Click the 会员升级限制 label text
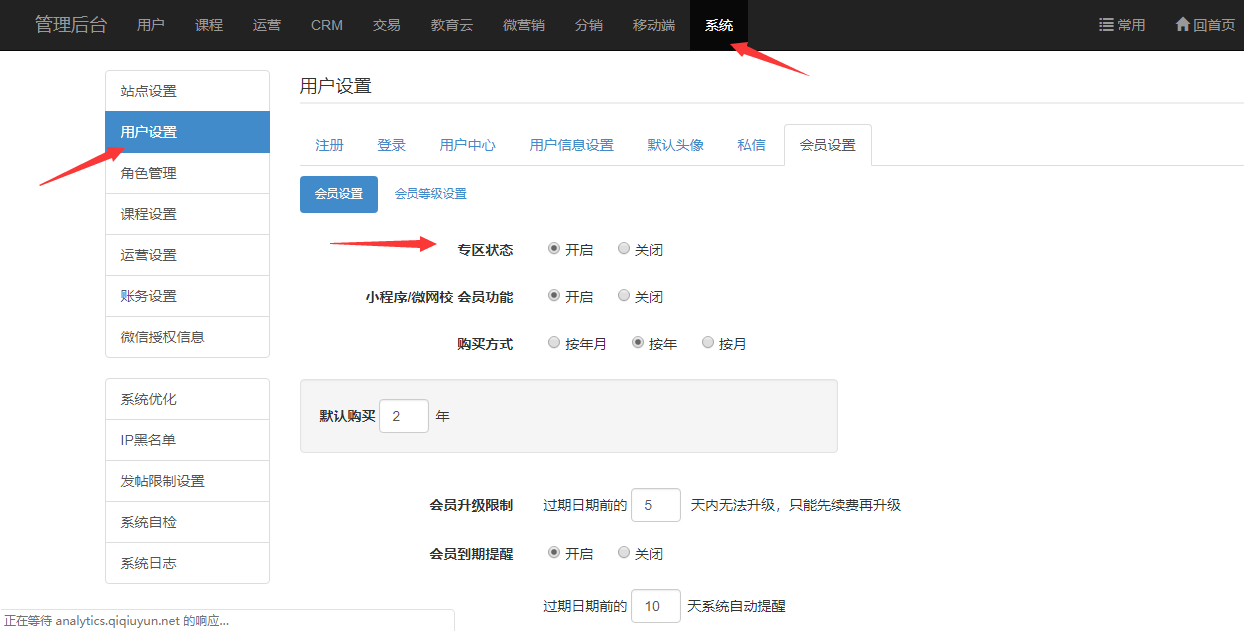Image resolution: width=1244 pixels, height=632 pixels. pyautogui.click(x=471, y=505)
